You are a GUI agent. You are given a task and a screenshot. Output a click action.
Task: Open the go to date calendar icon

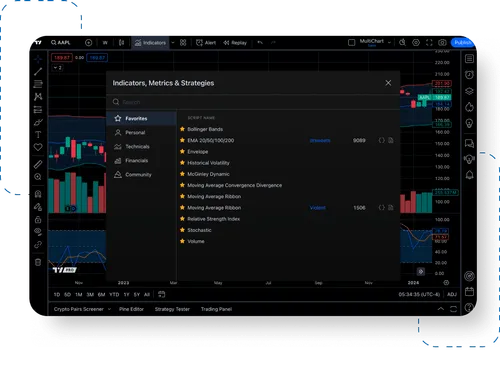161,294
